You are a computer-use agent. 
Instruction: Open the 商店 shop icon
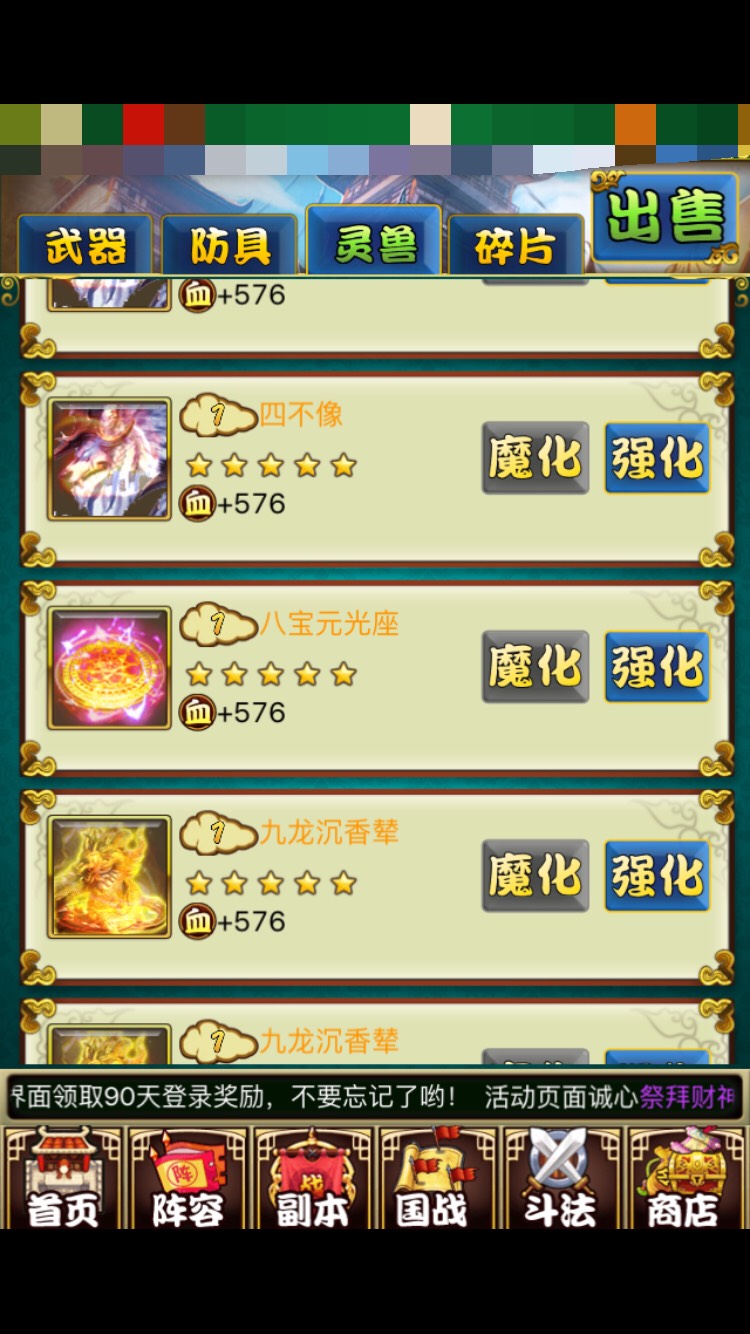(x=686, y=1178)
